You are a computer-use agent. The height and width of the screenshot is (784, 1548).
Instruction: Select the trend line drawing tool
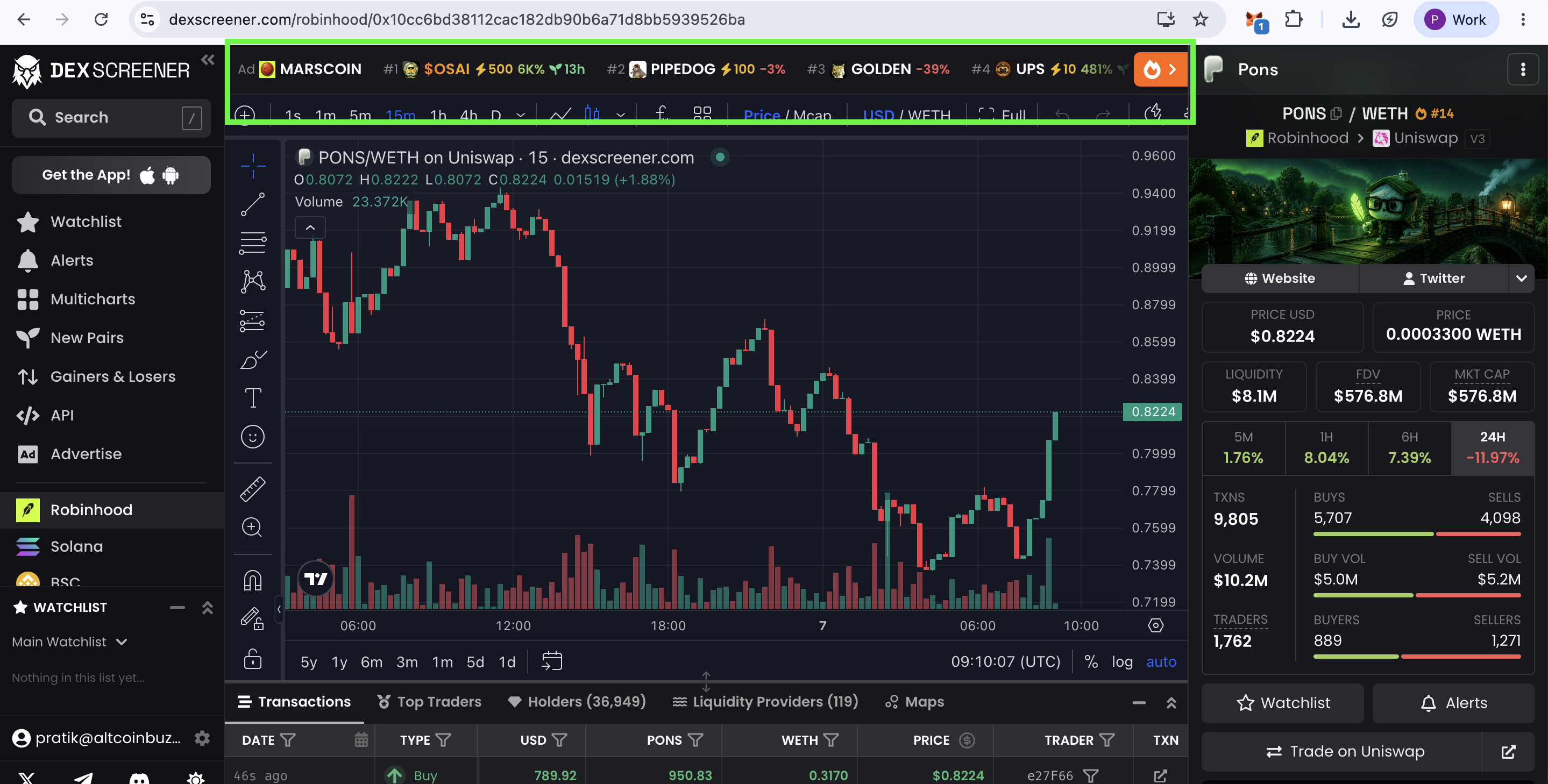[253, 204]
